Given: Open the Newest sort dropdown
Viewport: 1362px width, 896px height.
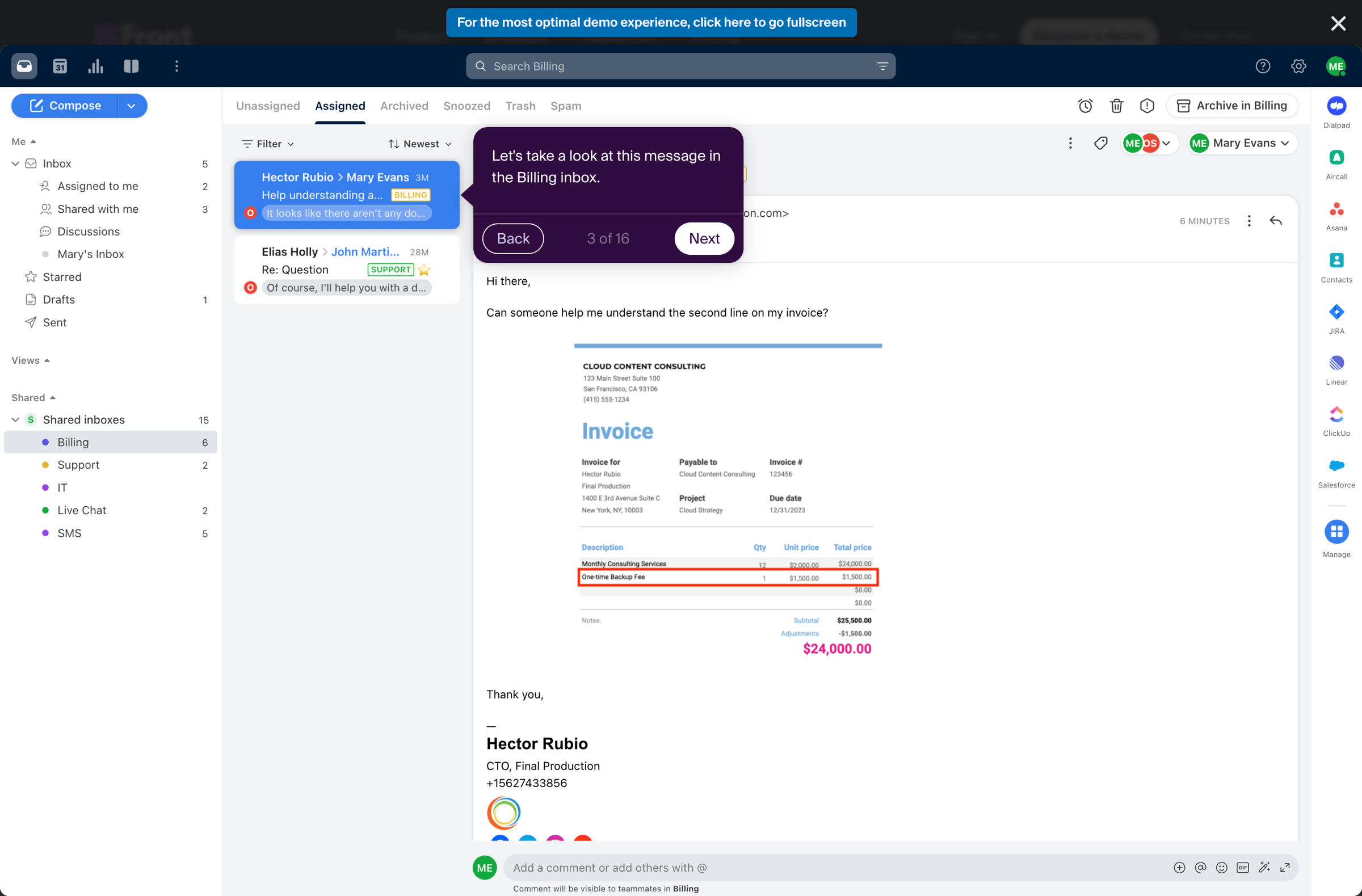Looking at the screenshot, I should [x=419, y=144].
